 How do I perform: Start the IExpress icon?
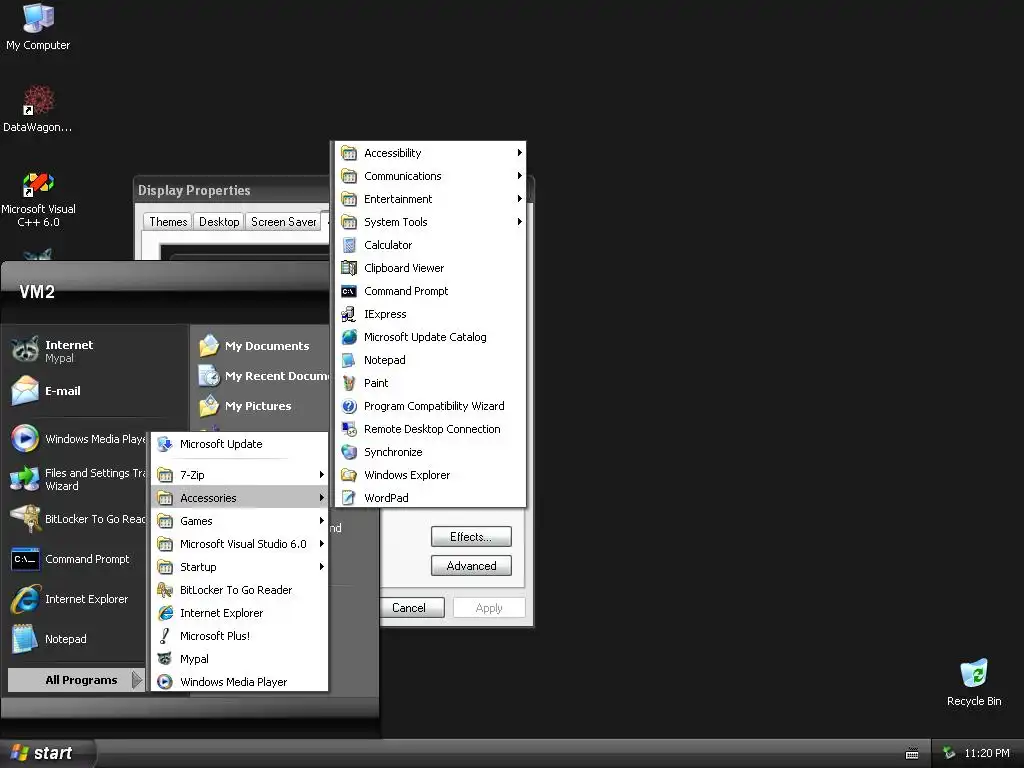349,314
